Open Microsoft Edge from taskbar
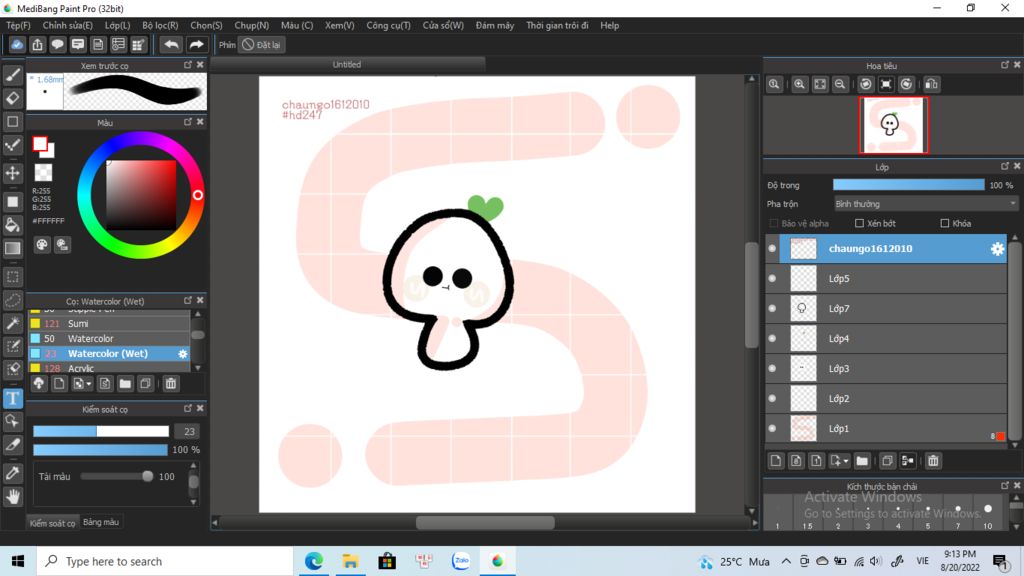This screenshot has width=1024, height=576. click(x=313, y=561)
